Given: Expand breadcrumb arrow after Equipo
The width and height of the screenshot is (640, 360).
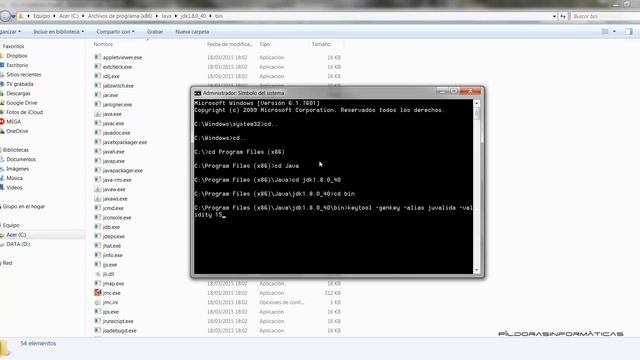Looking at the screenshot, I should (55, 16).
